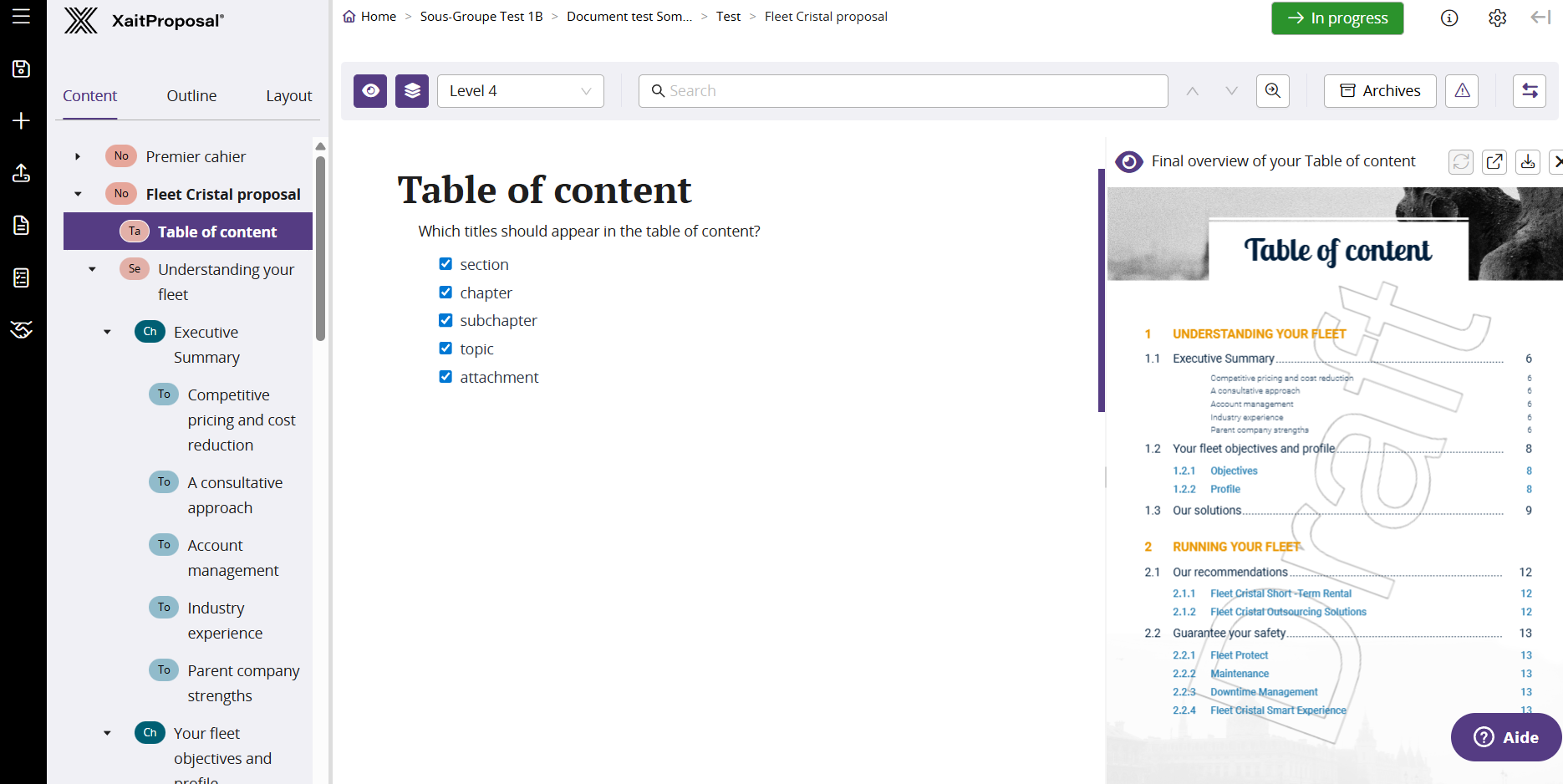The width and height of the screenshot is (1563, 784).
Task: Click the download icon in the preview panel
Action: click(x=1528, y=161)
